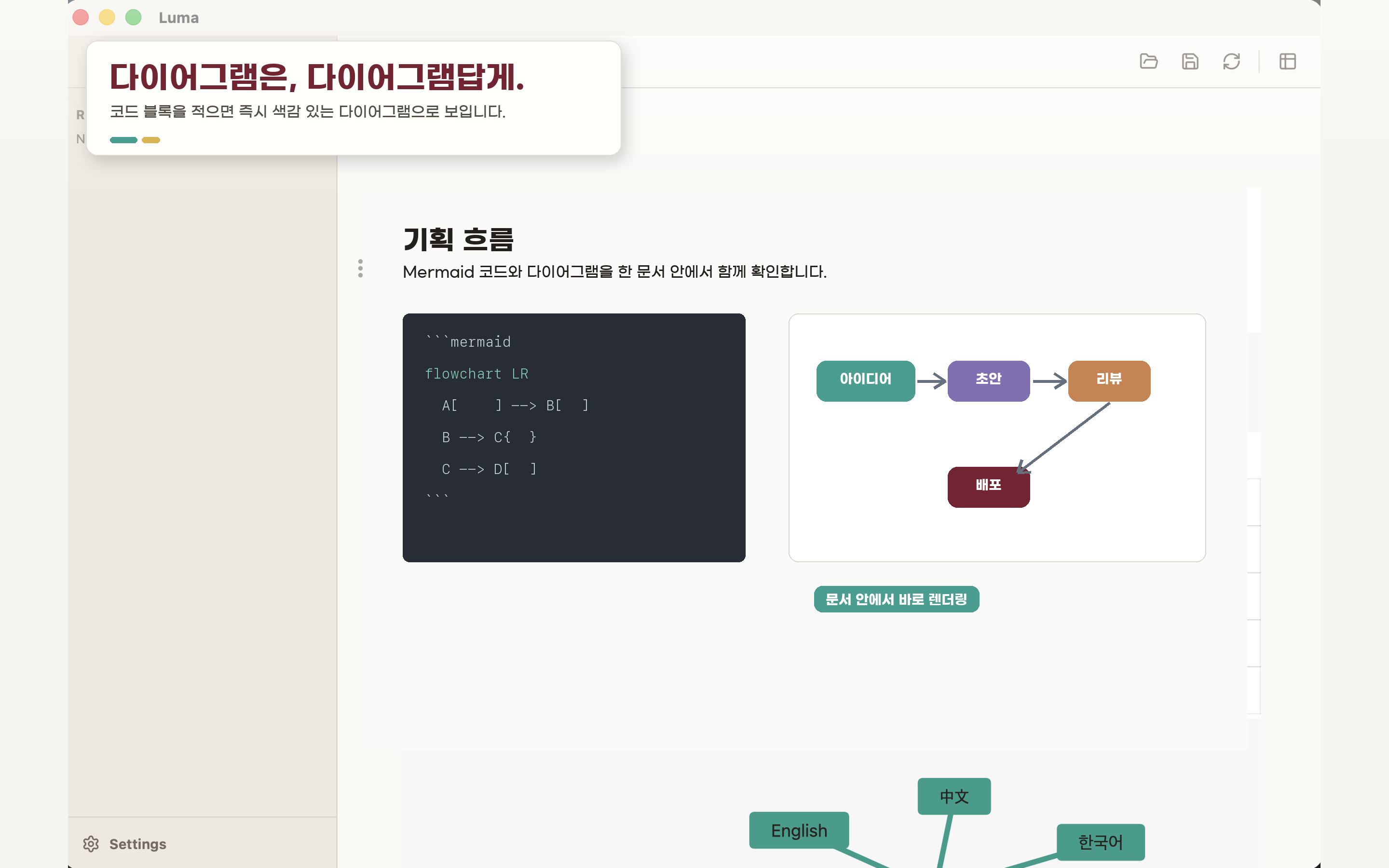Screen dimensions: 1389x868
Task: Toggle the layout panel icon
Action: pyautogui.click(x=1287, y=61)
